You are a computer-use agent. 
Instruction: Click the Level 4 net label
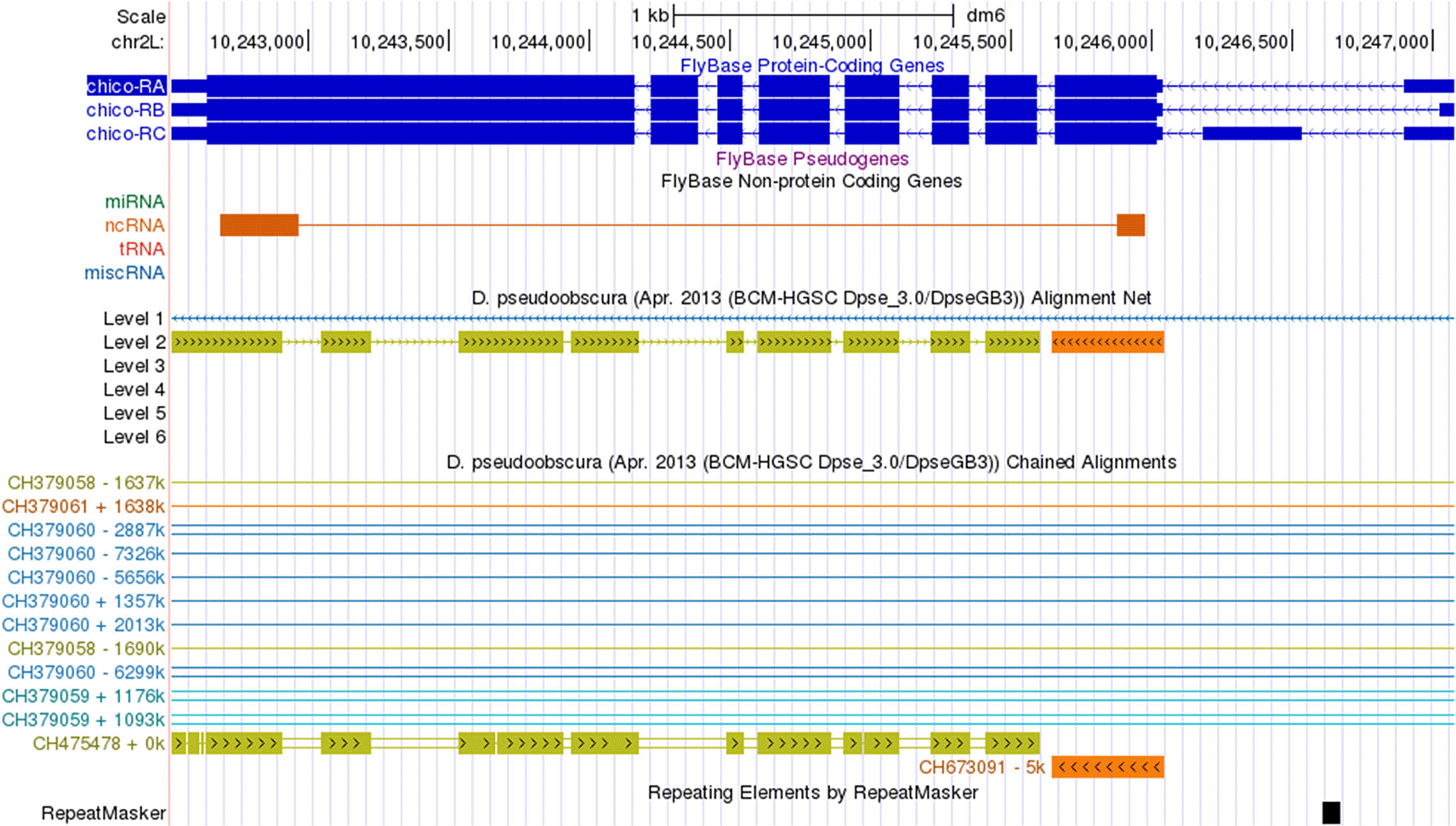(134, 390)
